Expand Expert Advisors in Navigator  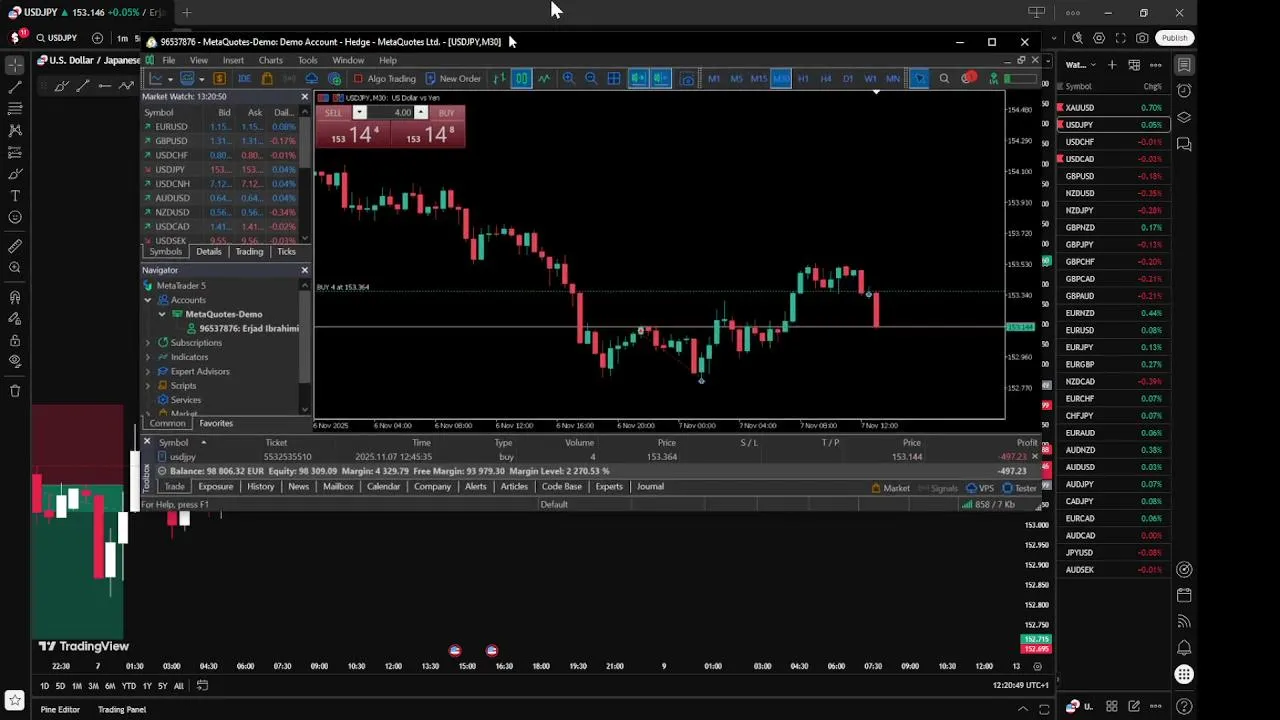click(x=148, y=371)
